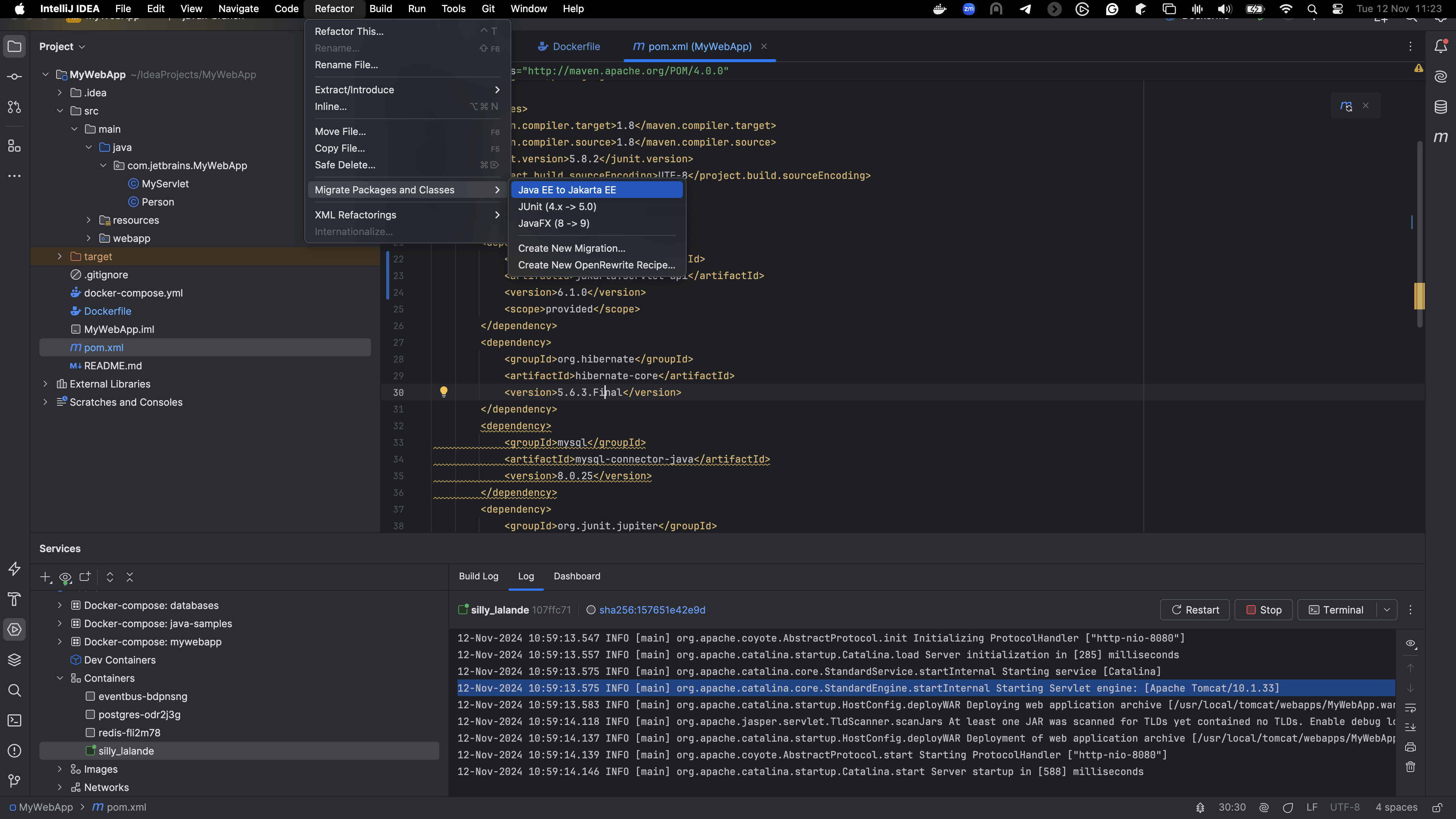Image resolution: width=1456 pixels, height=819 pixels.
Task: Click the Add Service plus icon
Action: coord(45,577)
